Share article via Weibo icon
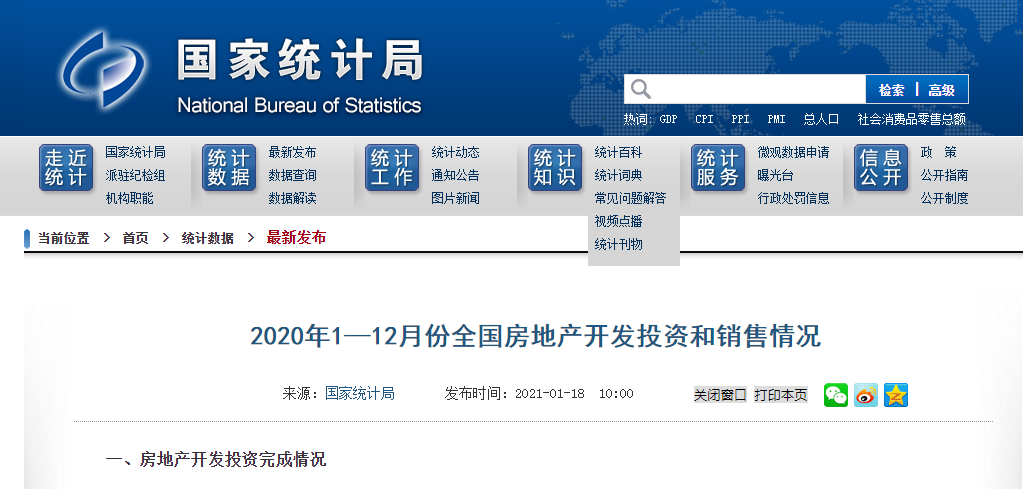The width and height of the screenshot is (1023, 489). click(866, 394)
